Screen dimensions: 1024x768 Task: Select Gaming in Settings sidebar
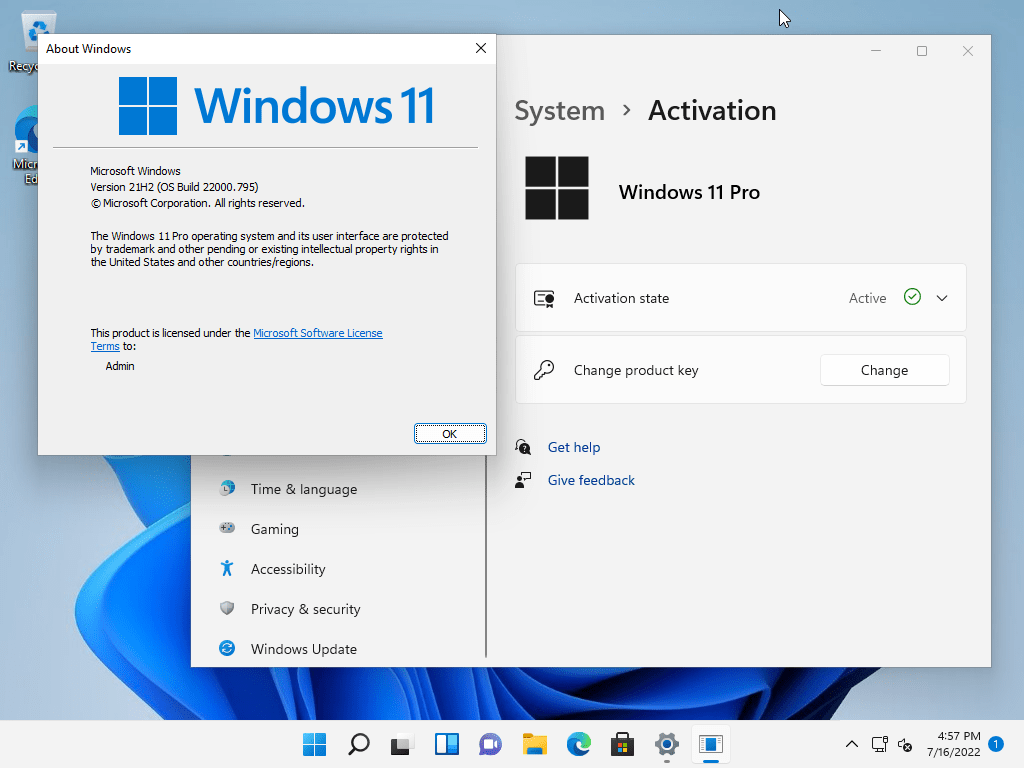click(x=274, y=529)
